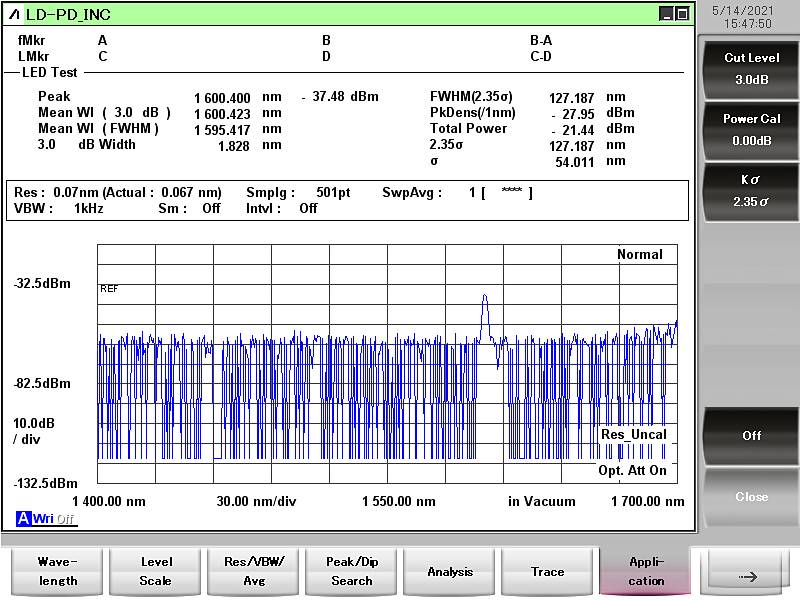Change the Kσ 2.35σ value softkey
Viewport: 800px width, 600px height.
click(x=751, y=190)
